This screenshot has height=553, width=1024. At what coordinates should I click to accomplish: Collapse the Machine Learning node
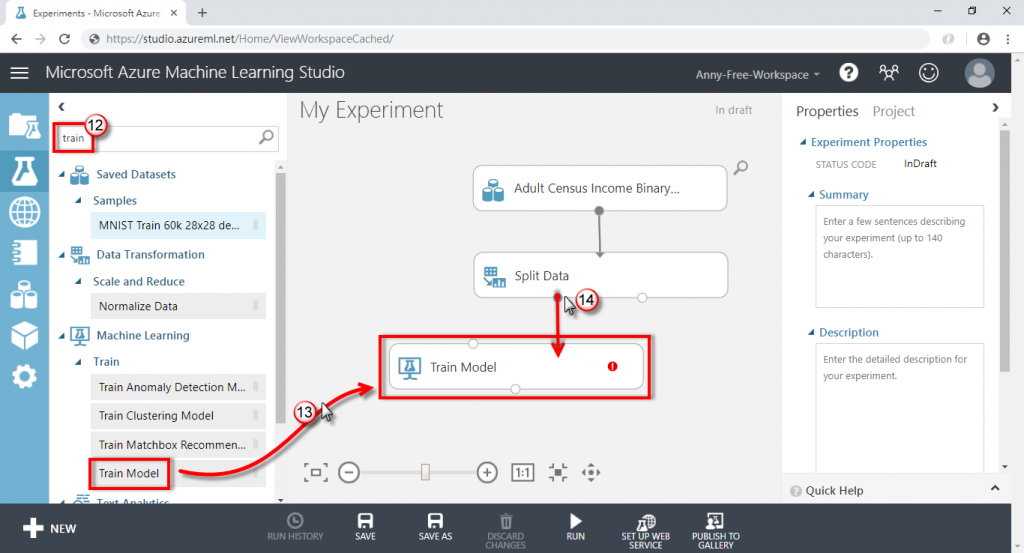(62, 336)
